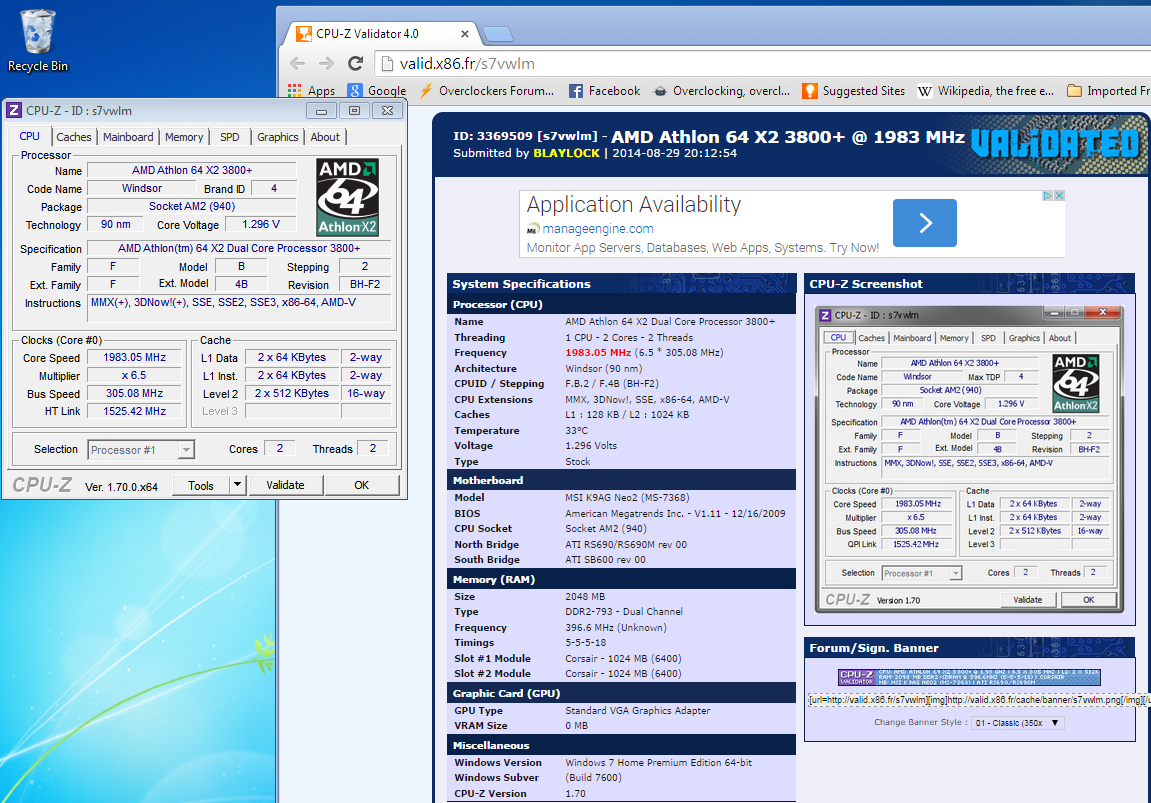Image resolution: width=1151 pixels, height=803 pixels.
Task: Click the Standard VGA Graphics Adapter text
Action: [x=638, y=711]
